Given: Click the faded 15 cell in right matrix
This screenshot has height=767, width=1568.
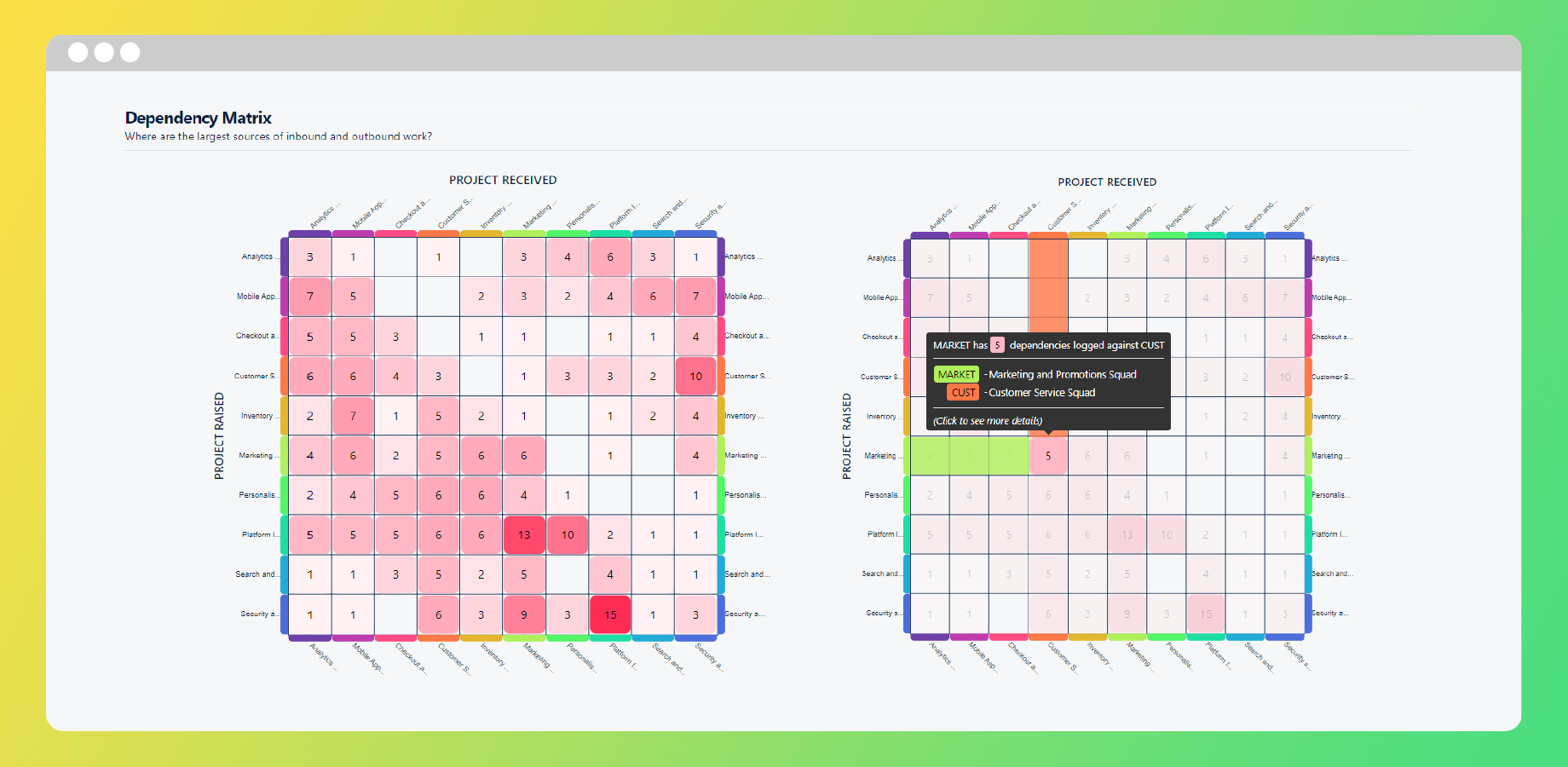Looking at the screenshot, I should (x=1206, y=614).
